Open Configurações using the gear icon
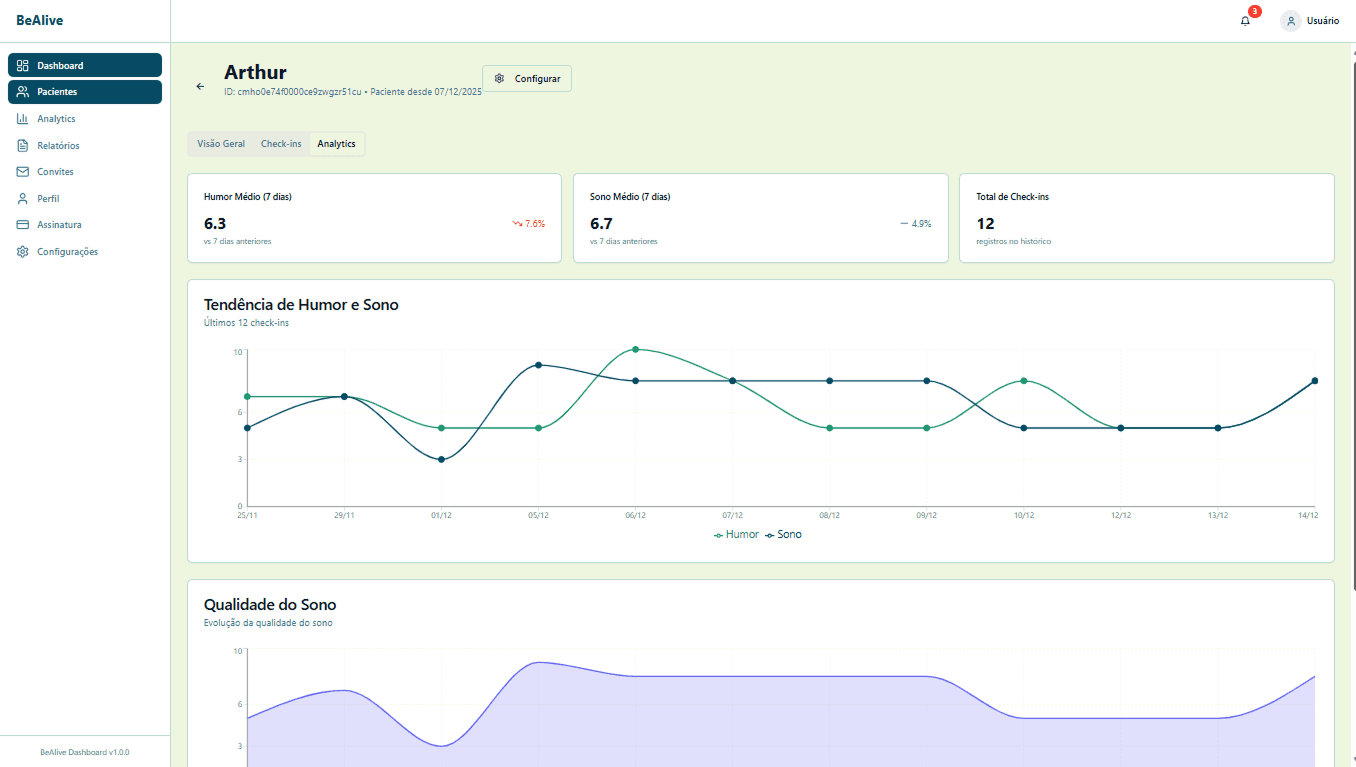Viewport: 1356px width, 767px height. (22, 251)
